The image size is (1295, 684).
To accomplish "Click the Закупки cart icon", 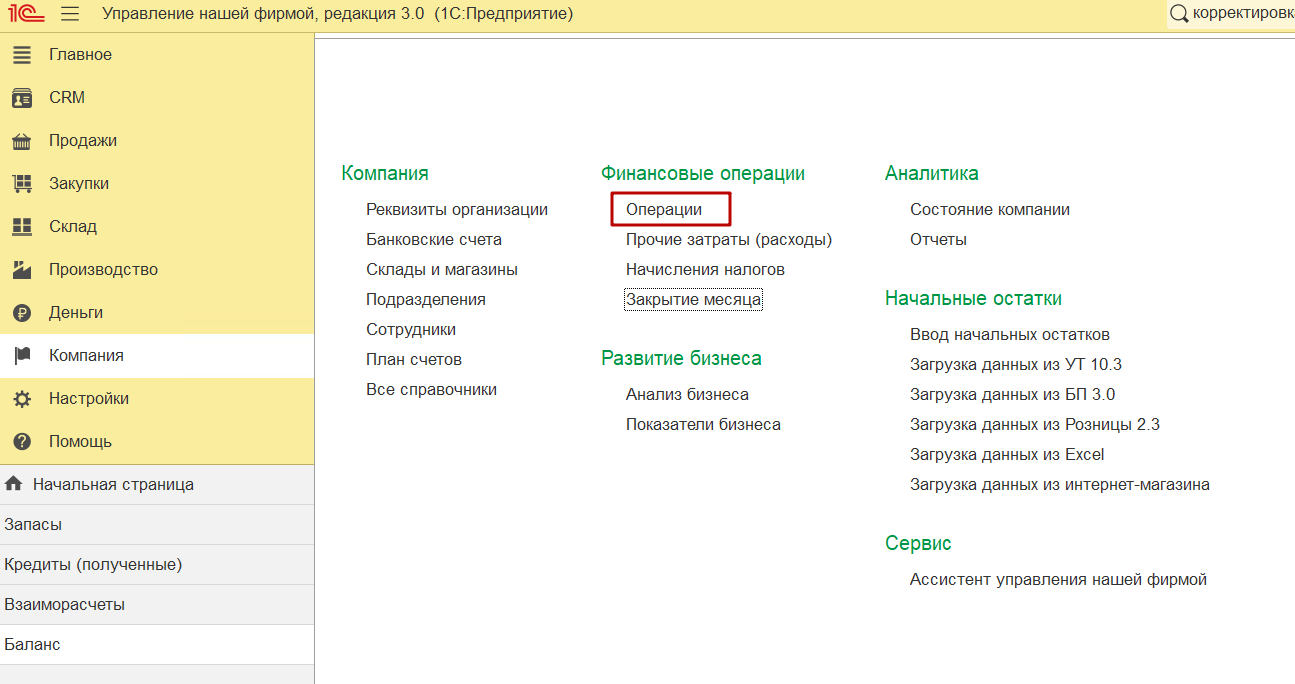I will tap(22, 184).
